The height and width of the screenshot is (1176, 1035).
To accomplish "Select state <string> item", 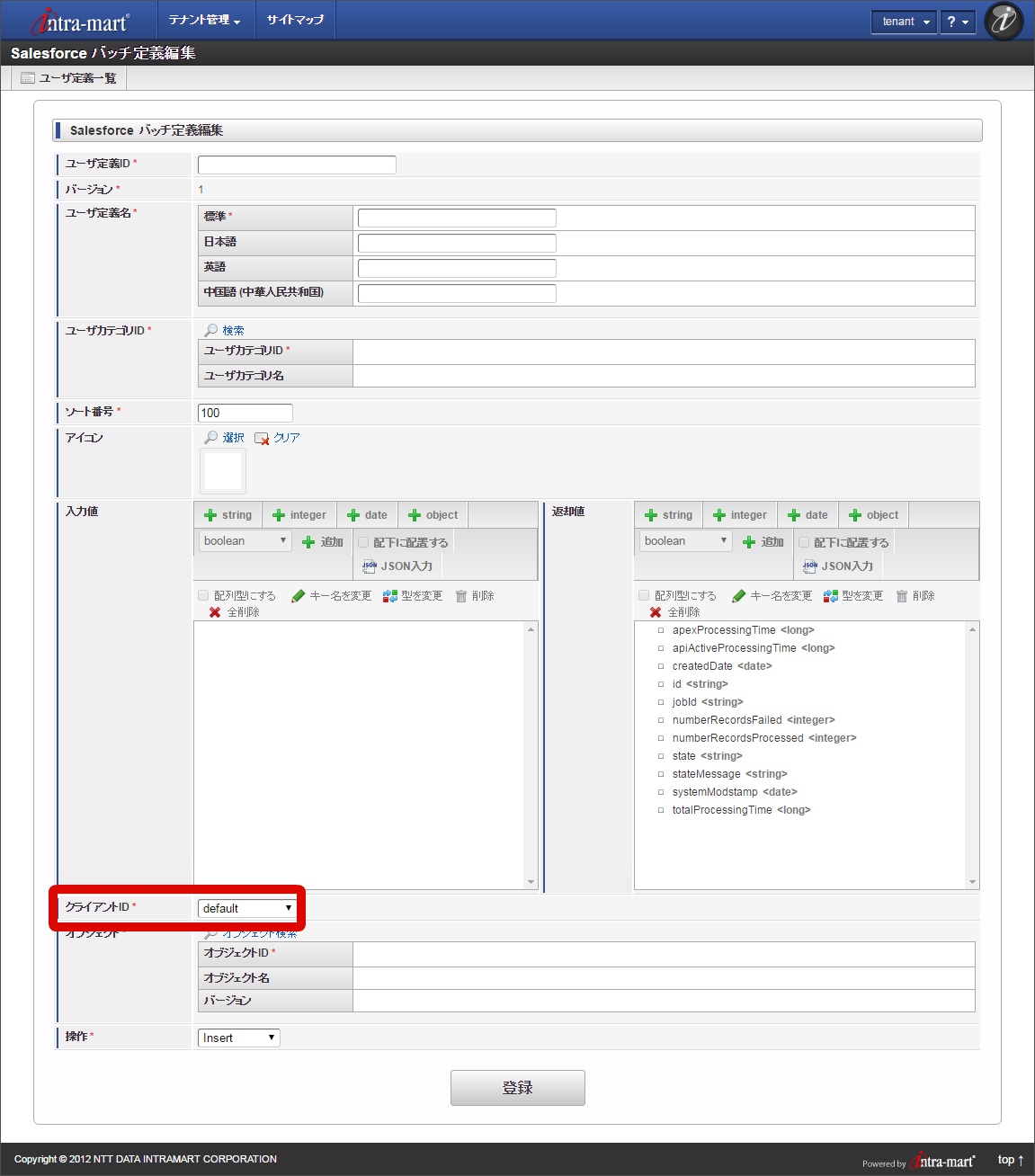I will (708, 756).
